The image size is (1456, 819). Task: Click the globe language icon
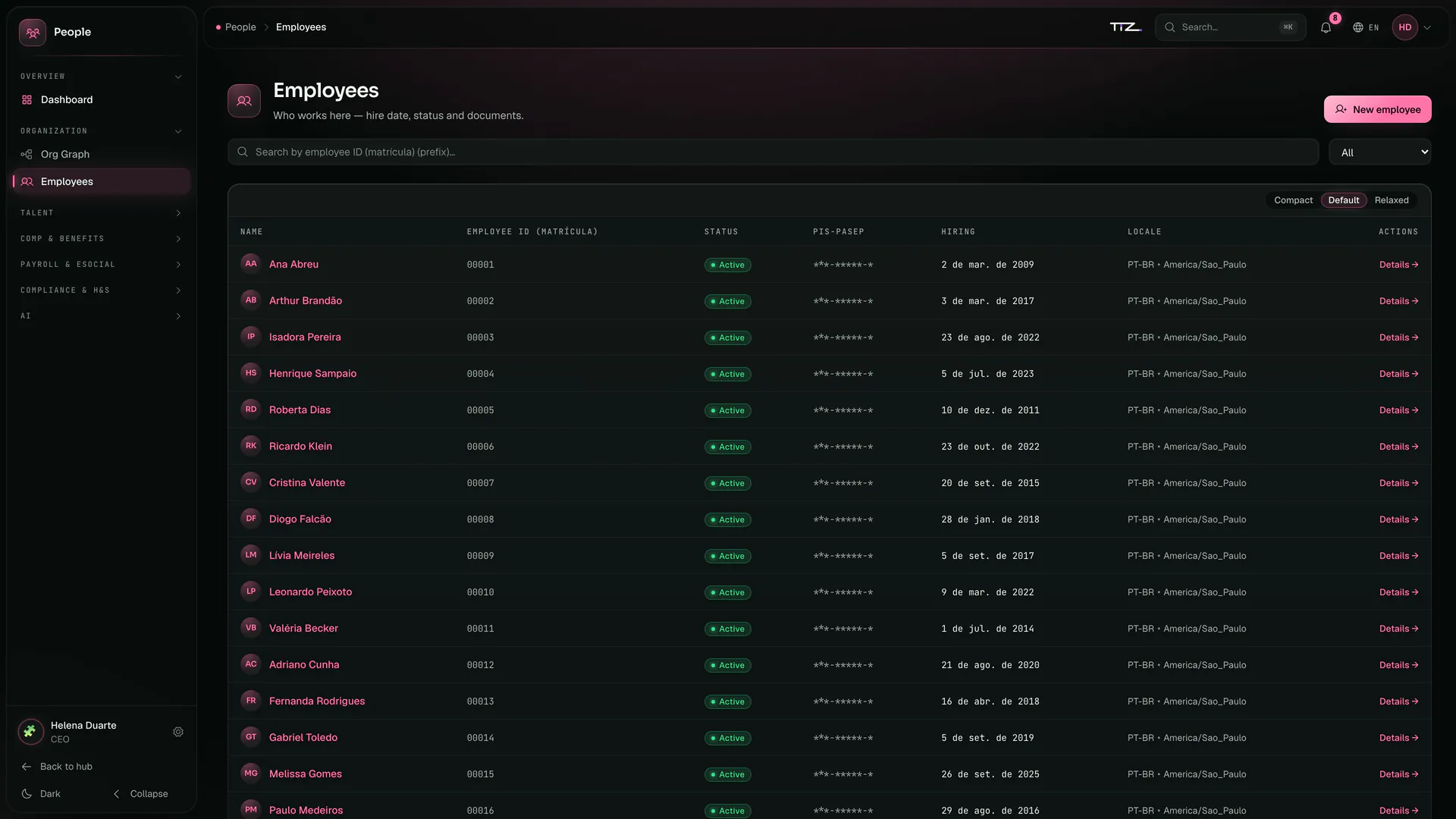pyautogui.click(x=1358, y=27)
